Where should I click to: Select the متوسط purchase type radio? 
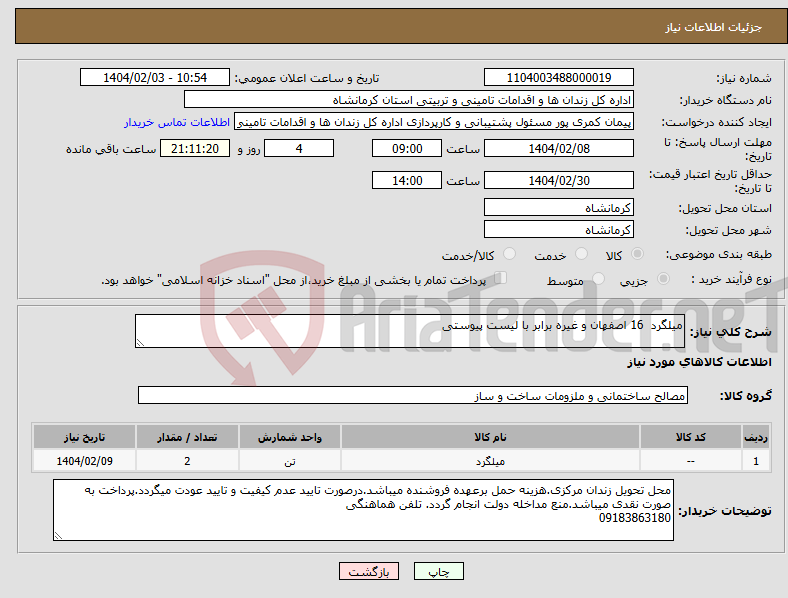(599, 278)
